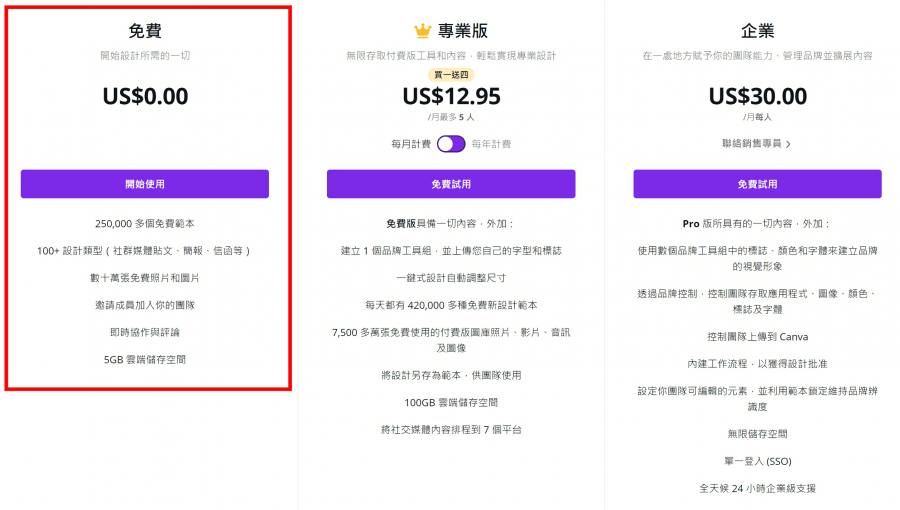Select the 每月計費 billing label
900x510 pixels.
click(411, 144)
